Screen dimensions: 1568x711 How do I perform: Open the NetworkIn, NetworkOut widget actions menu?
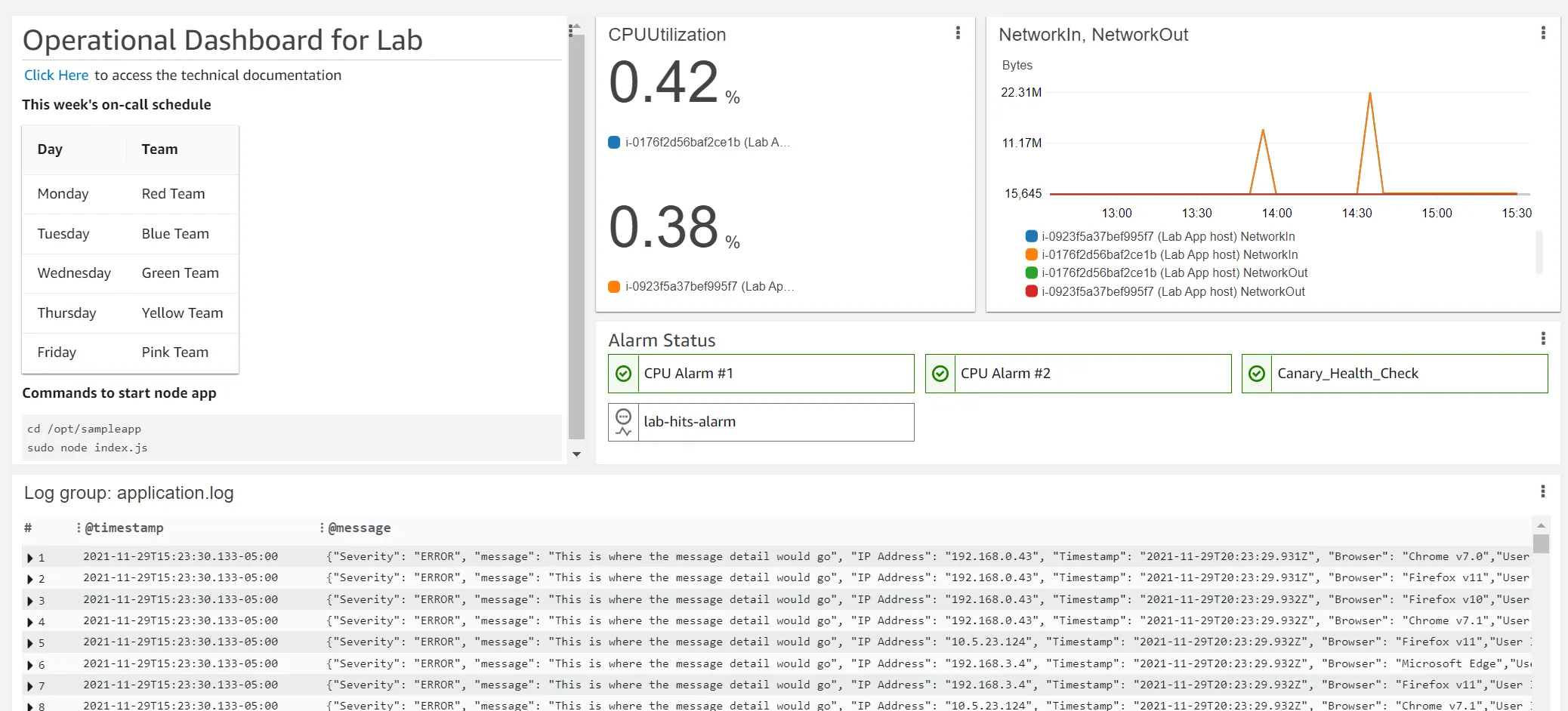[1543, 33]
